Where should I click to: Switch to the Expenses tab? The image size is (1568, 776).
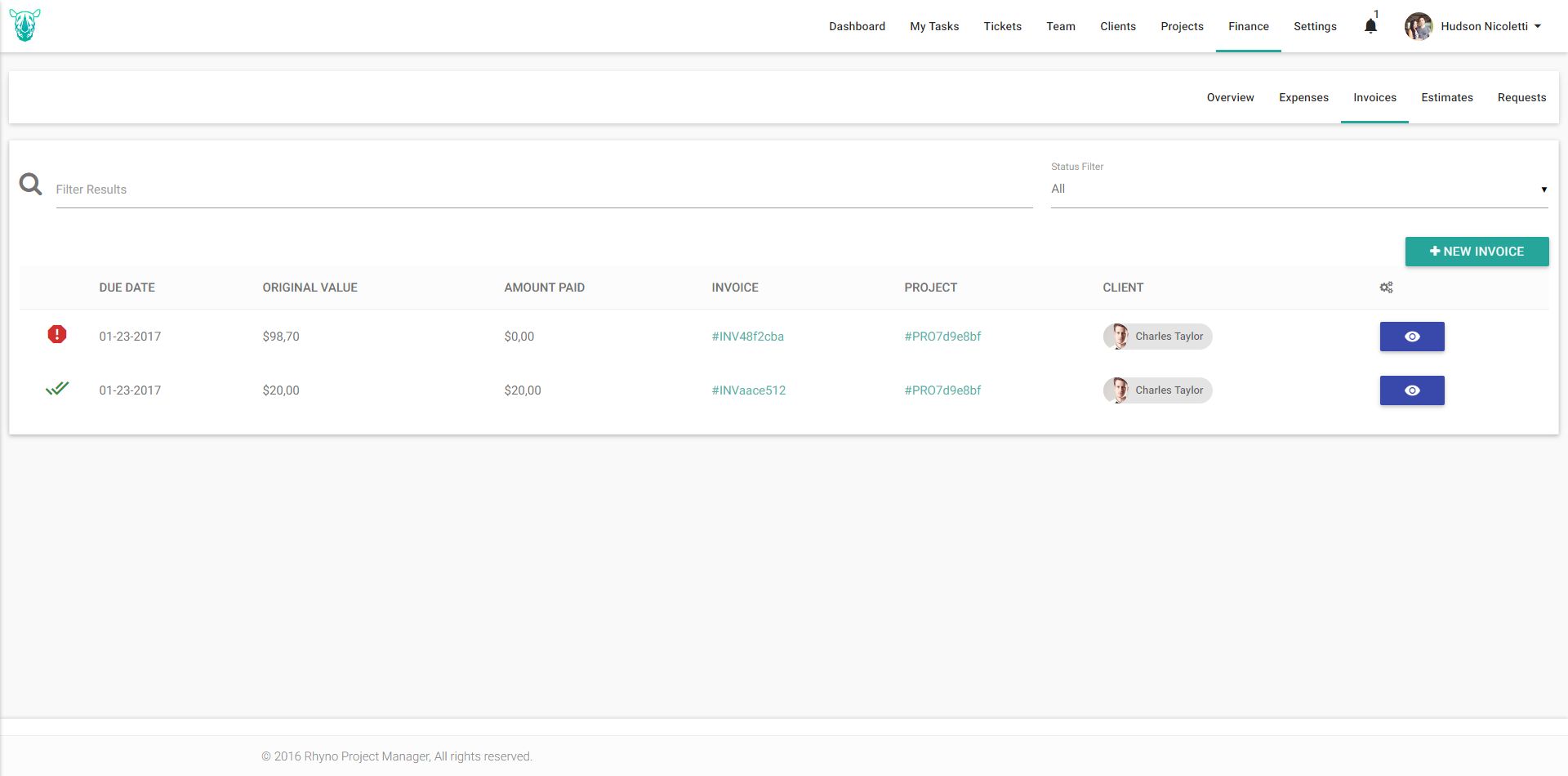point(1303,97)
